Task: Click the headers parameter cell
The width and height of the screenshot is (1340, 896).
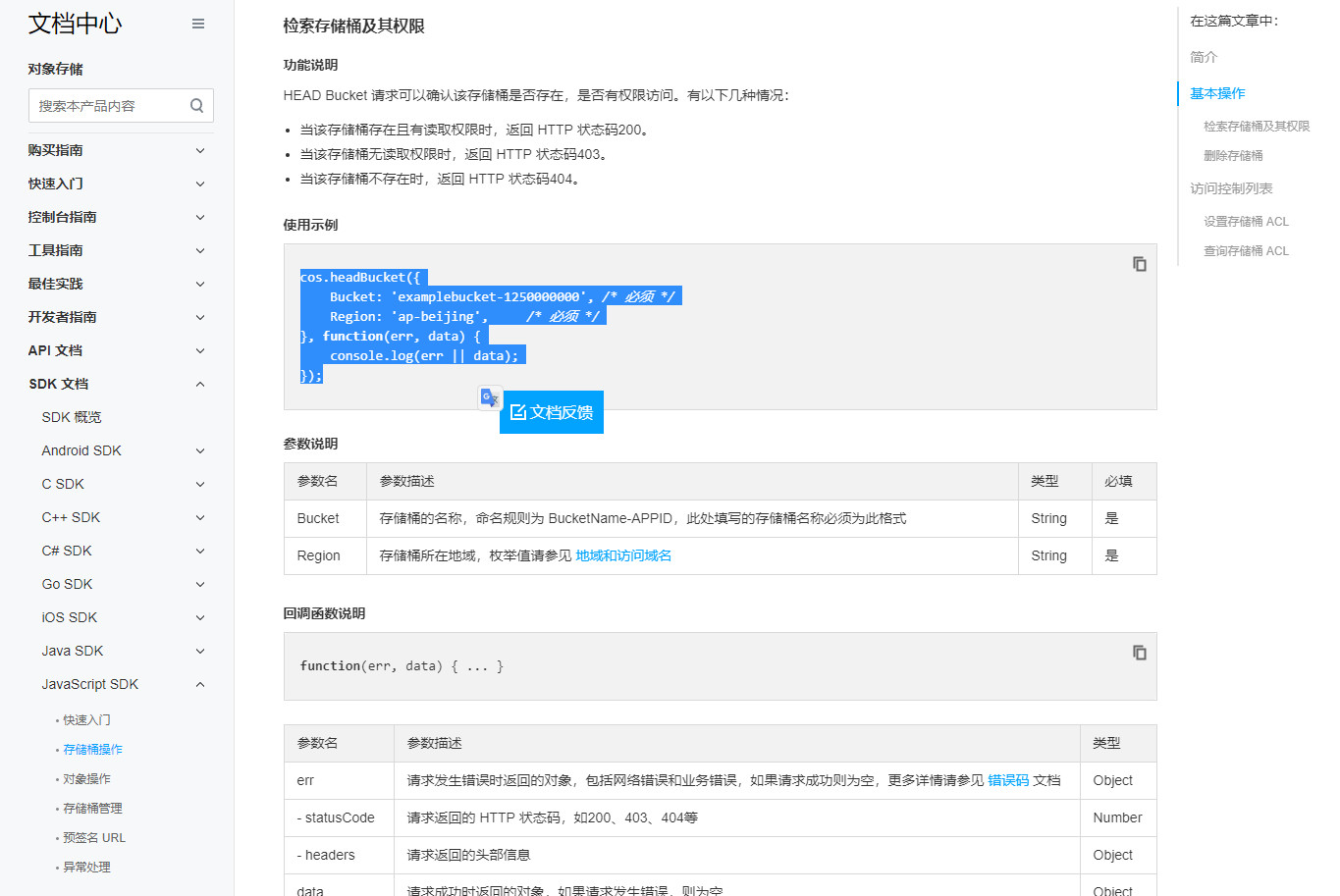Action: coord(339,855)
